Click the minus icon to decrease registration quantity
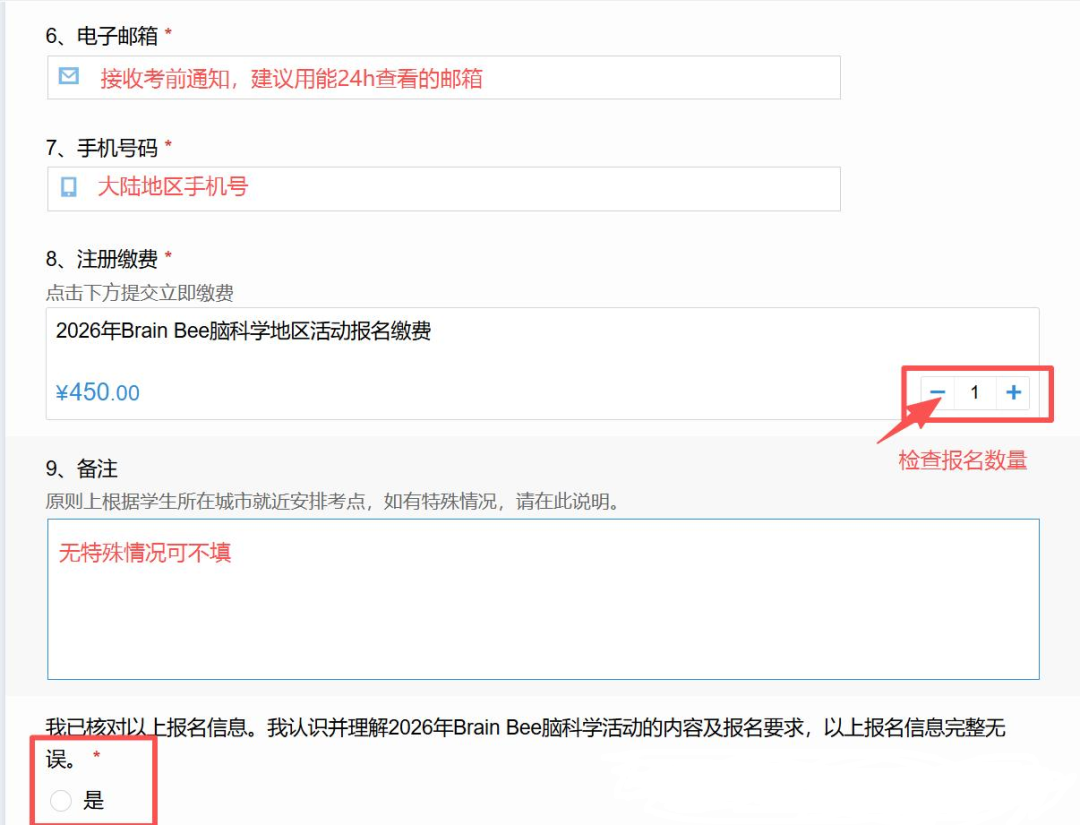Screen dimensions: 1080x825 tap(936, 393)
